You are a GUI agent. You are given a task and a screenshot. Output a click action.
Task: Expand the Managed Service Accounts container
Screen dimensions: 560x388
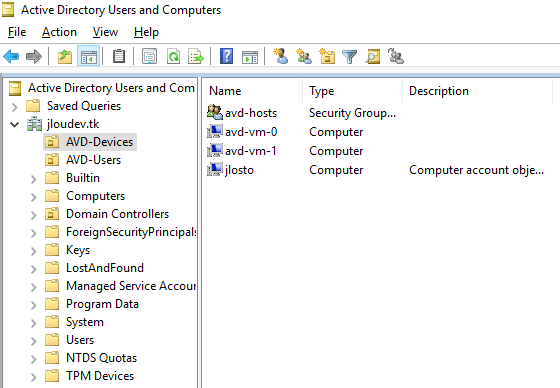(34, 287)
